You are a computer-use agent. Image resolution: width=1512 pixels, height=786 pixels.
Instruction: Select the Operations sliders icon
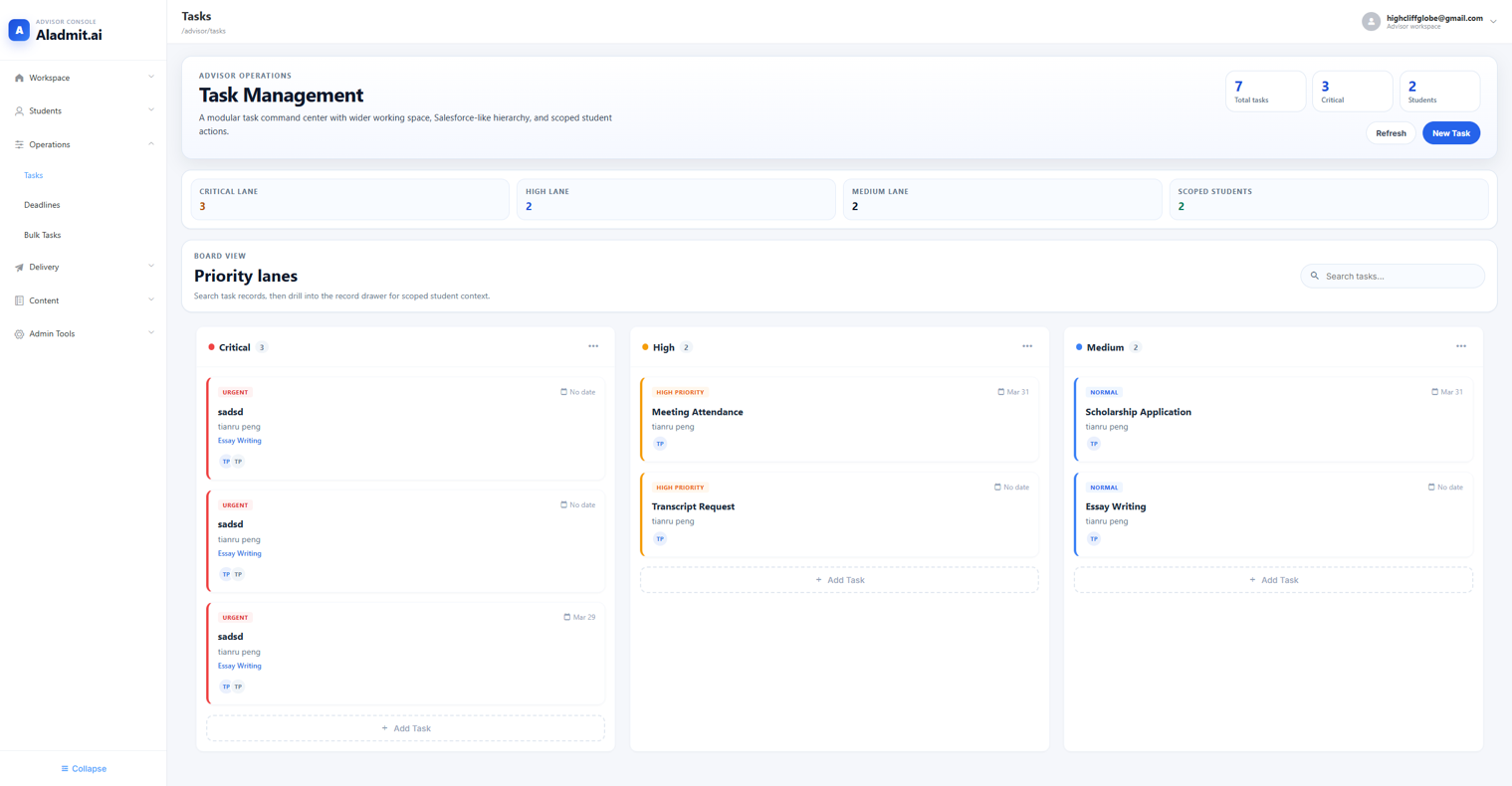[18, 144]
